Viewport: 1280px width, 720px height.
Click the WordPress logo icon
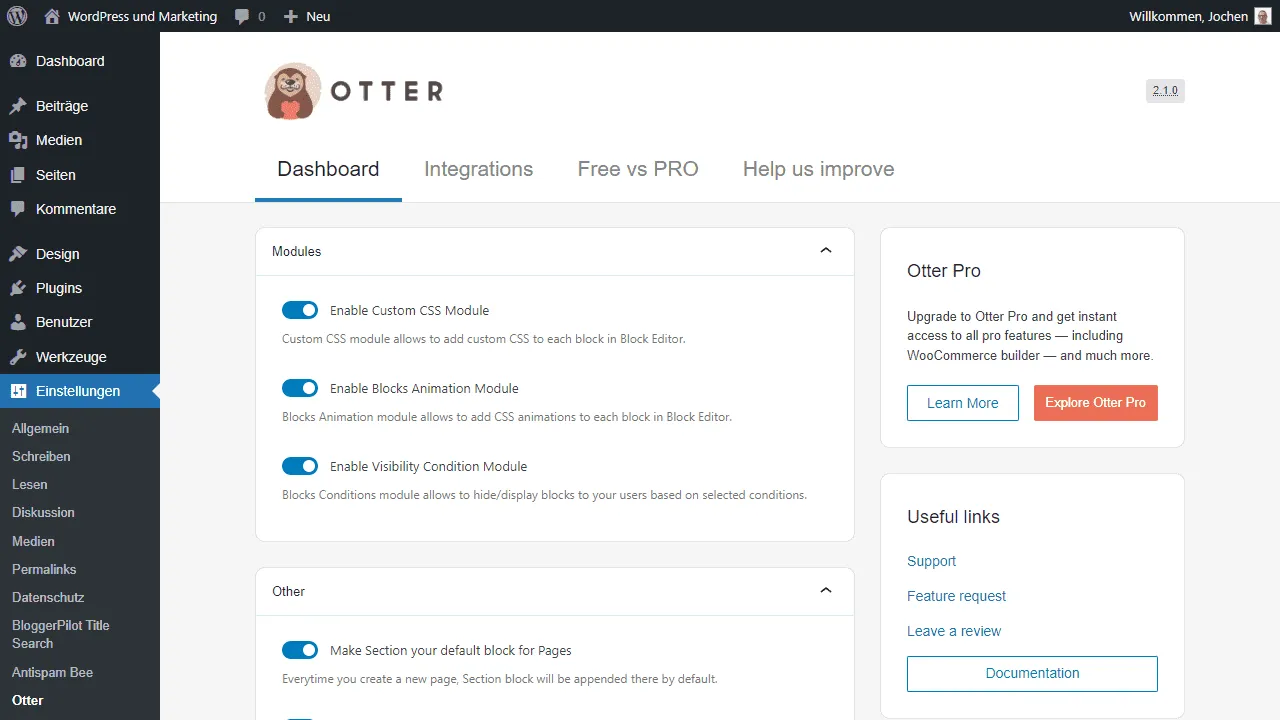[17, 16]
